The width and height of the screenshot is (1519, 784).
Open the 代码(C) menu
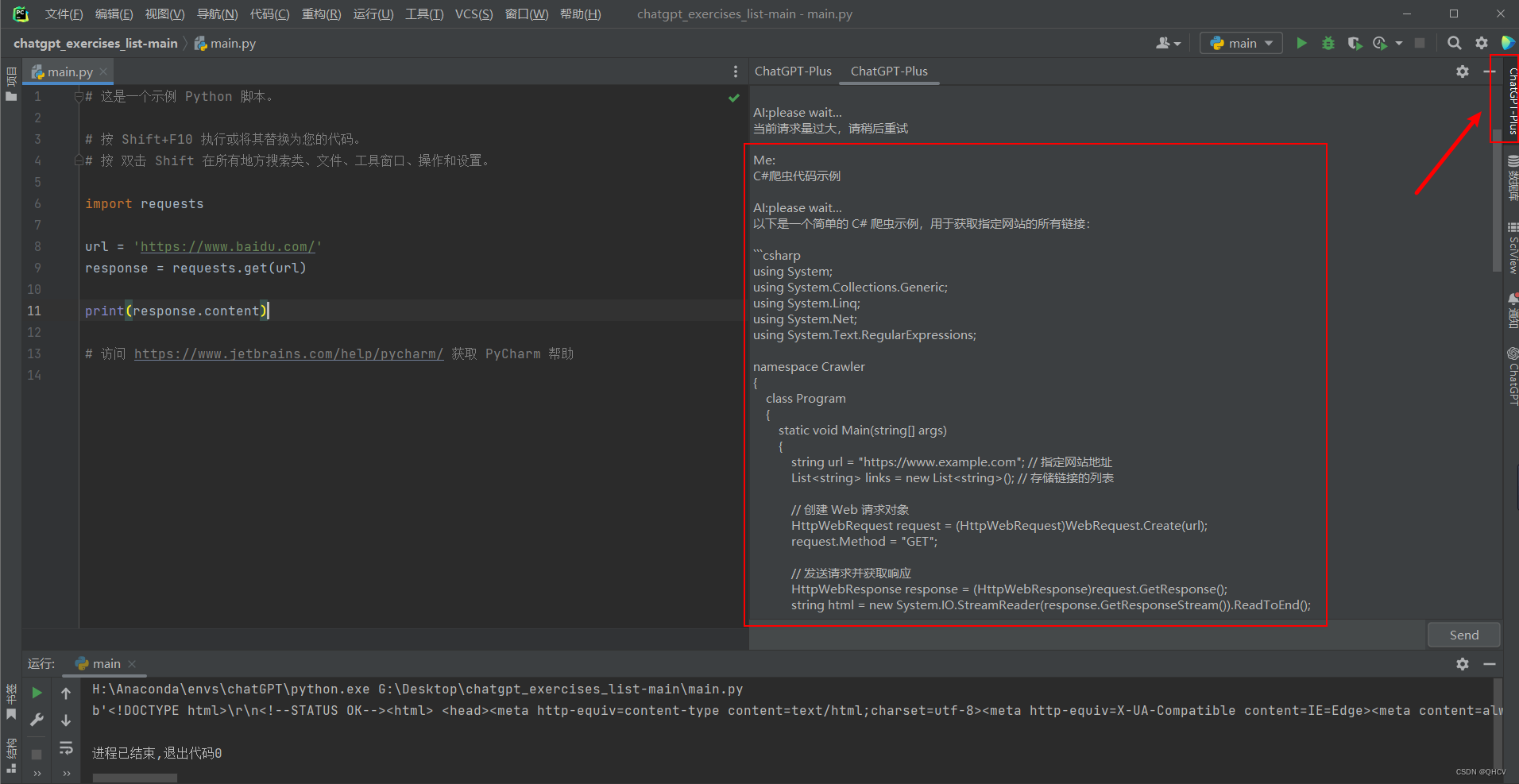click(x=269, y=14)
